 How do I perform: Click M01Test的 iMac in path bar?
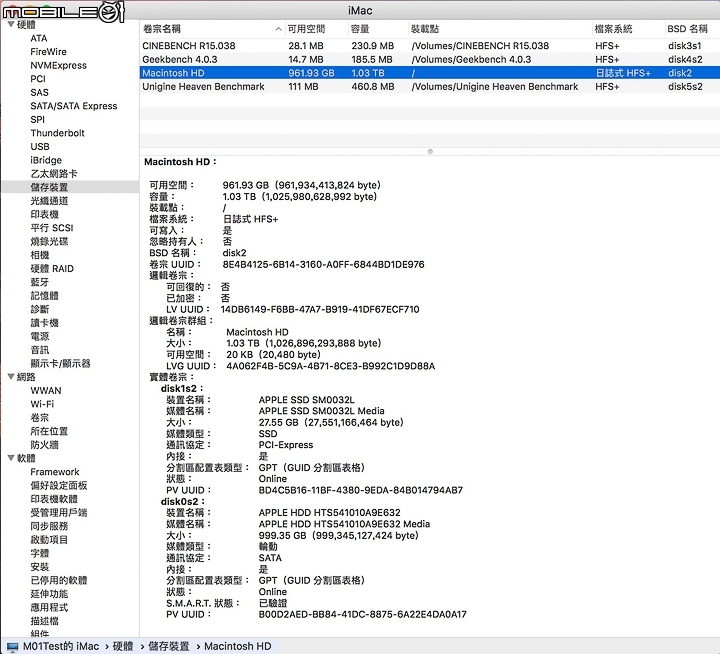[61, 646]
